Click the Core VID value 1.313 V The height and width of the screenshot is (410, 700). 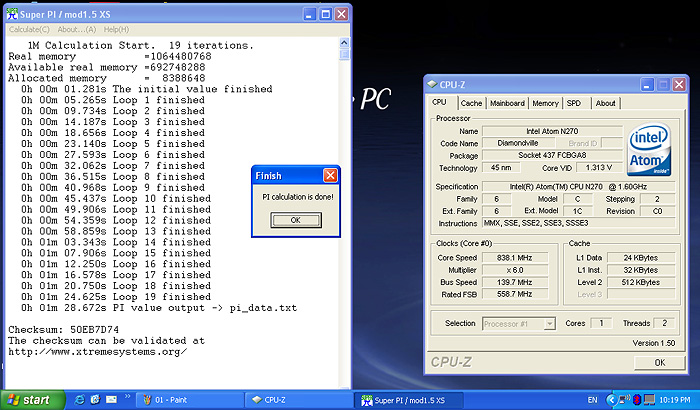599,167
